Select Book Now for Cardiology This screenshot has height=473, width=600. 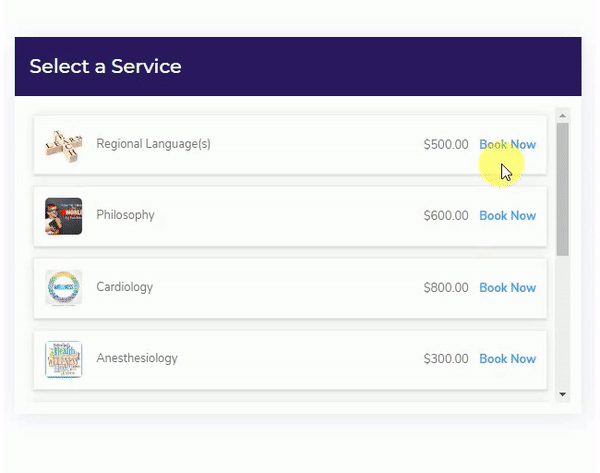click(507, 287)
